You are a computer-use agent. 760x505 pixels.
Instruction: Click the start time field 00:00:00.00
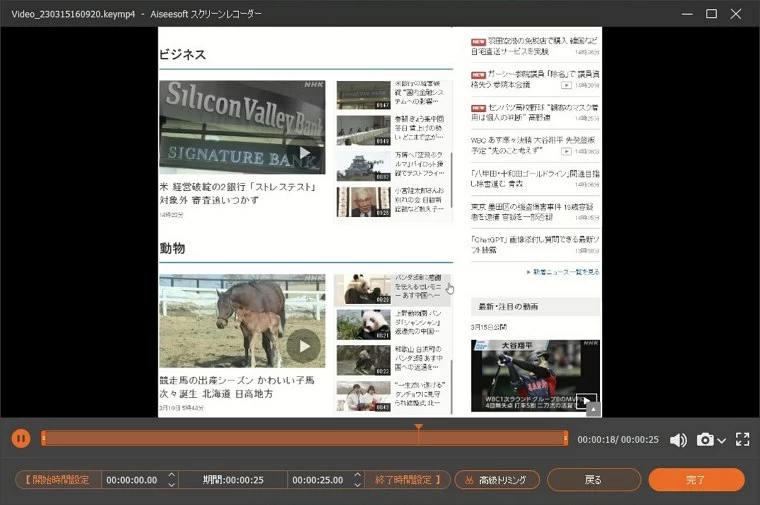click(x=132, y=480)
